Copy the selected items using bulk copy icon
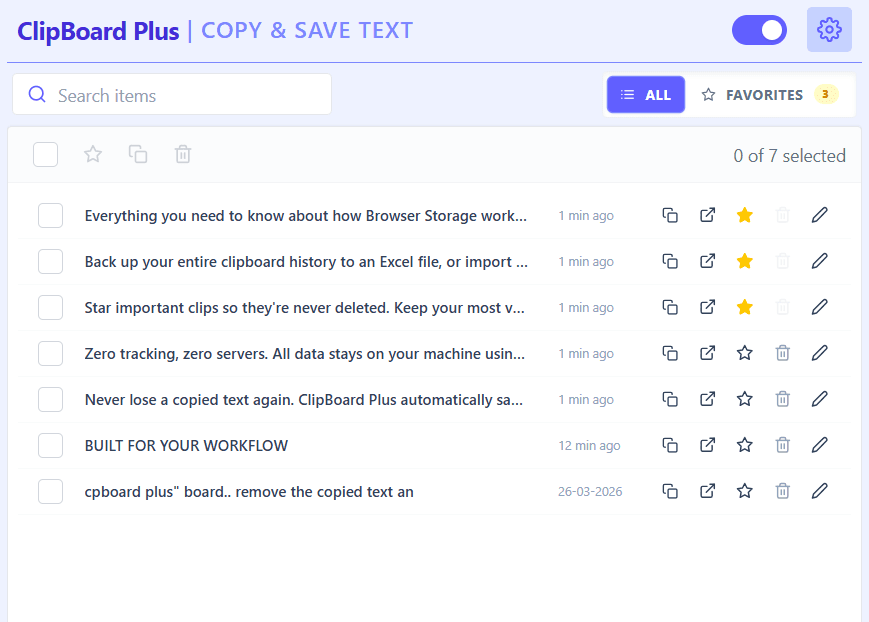Screen dimensions: 869x622 click(138, 155)
